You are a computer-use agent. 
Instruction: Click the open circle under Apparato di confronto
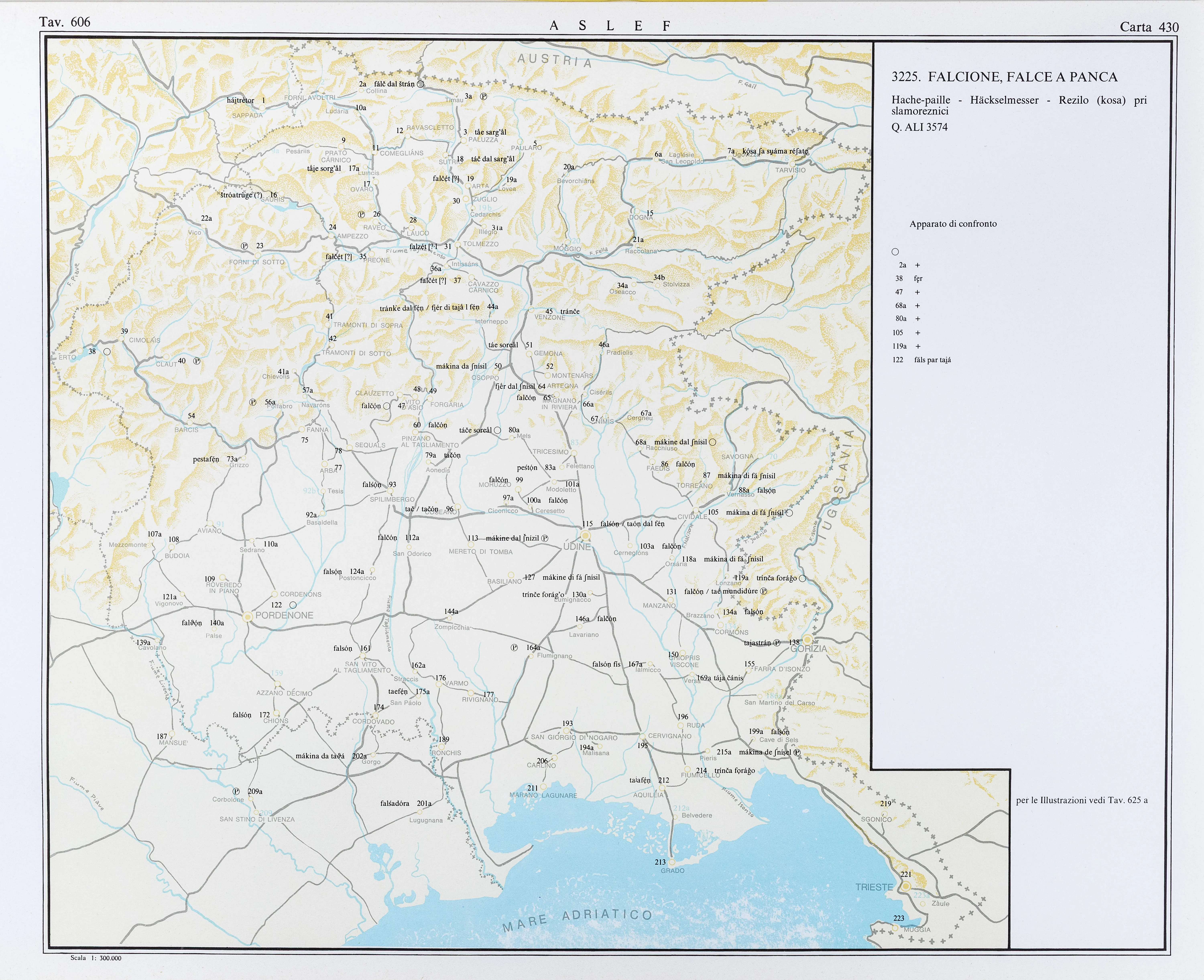pos(895,252)
